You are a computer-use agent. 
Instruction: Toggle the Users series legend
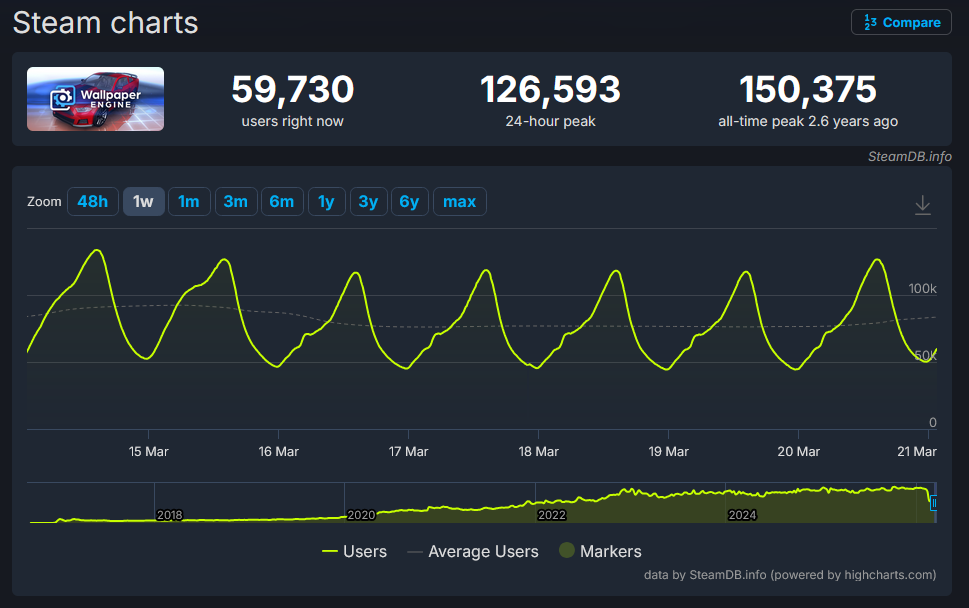355,551
